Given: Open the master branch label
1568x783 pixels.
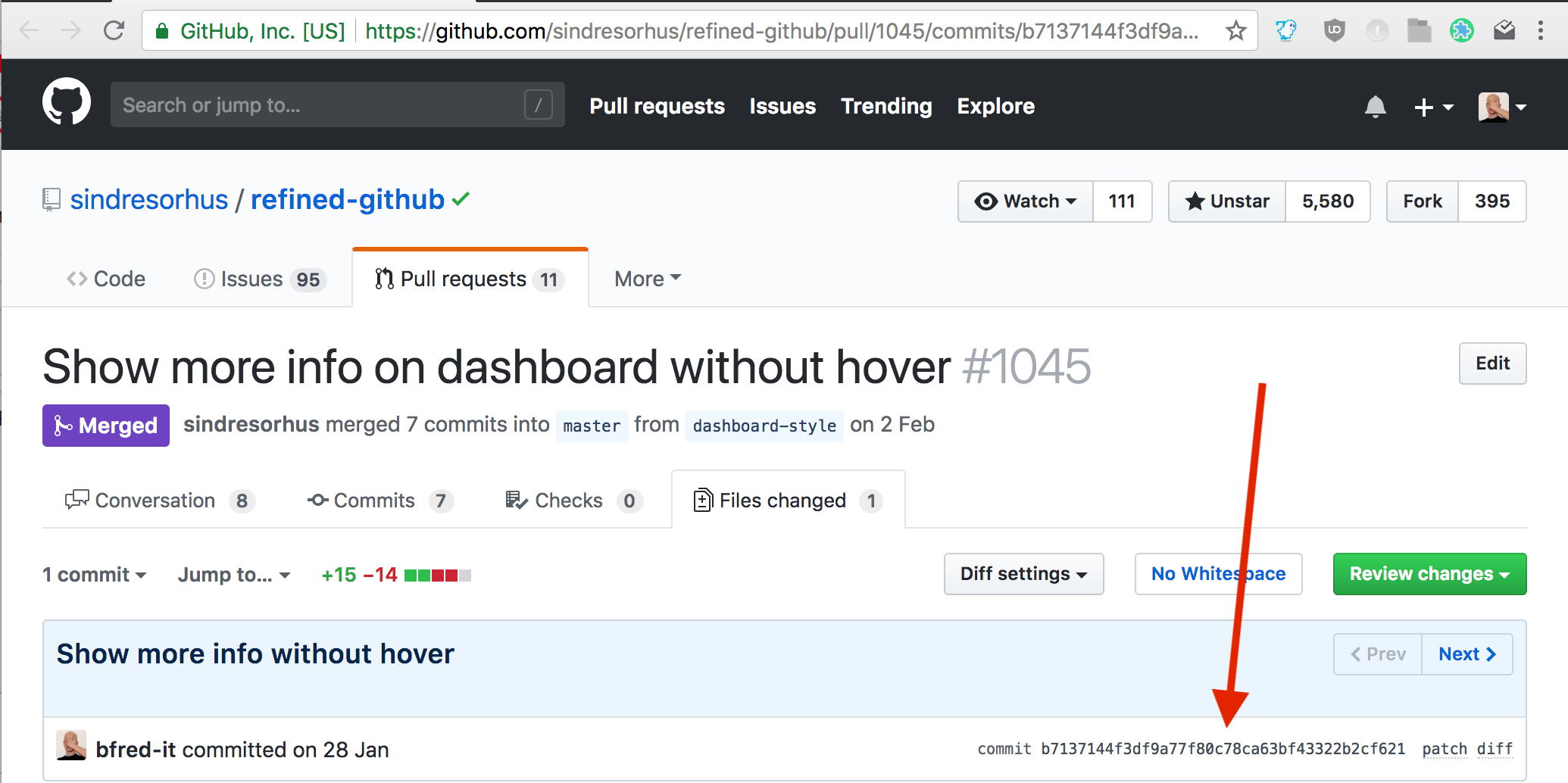Looking at the screenshot, I should [592, 426].
